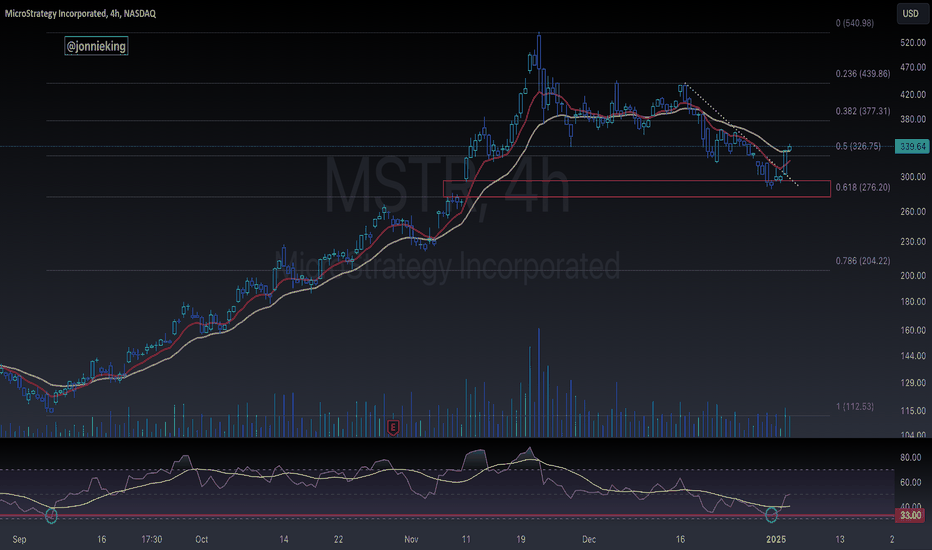This screenshot has width=932, height=550.
Task: Select the Fibonacci label 0.382 (377.31)
Action: [863, 111]
